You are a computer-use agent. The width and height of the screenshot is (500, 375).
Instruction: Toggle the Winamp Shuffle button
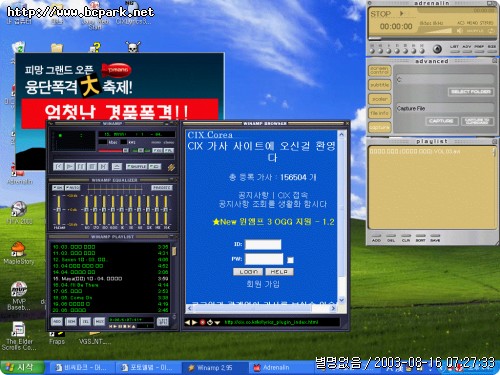point(136,166)
